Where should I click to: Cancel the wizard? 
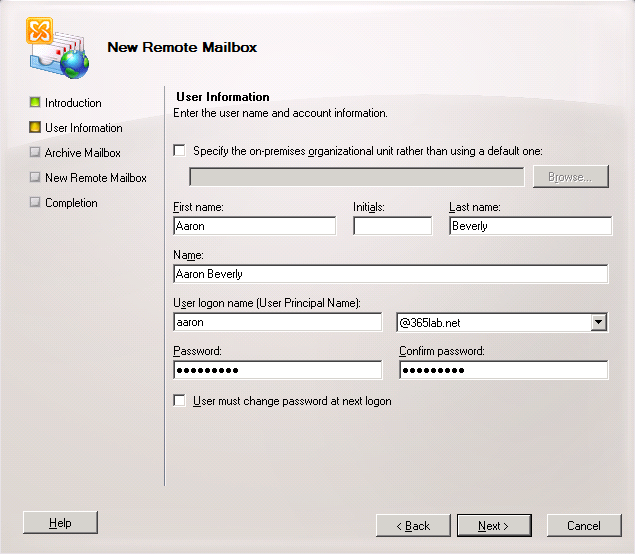click(x=584, y=526)
